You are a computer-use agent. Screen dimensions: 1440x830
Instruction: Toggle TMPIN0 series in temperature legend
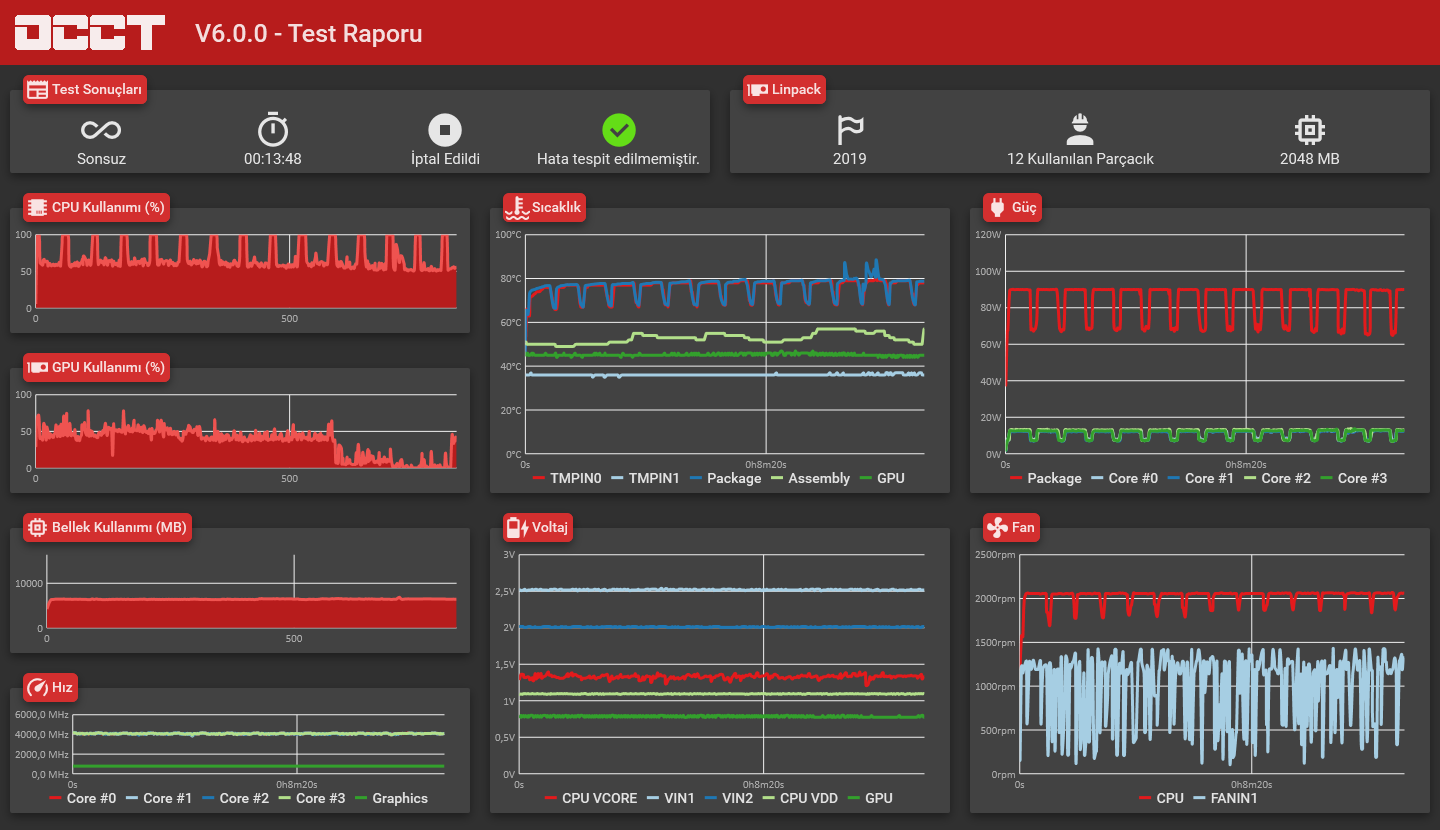click(566, 478)
